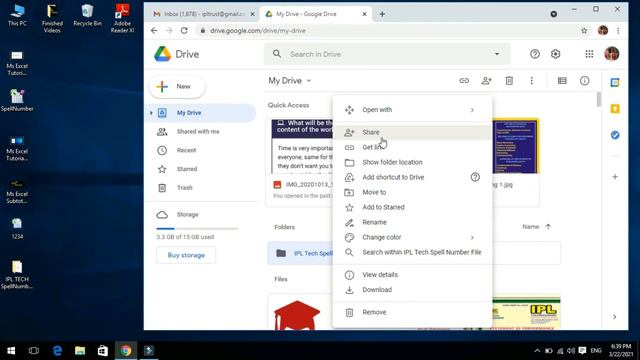Viewport: 640px width, 360px height.
Task: Open the Windows Start menu
Action: pyautogui.click(x=11, y=351)
